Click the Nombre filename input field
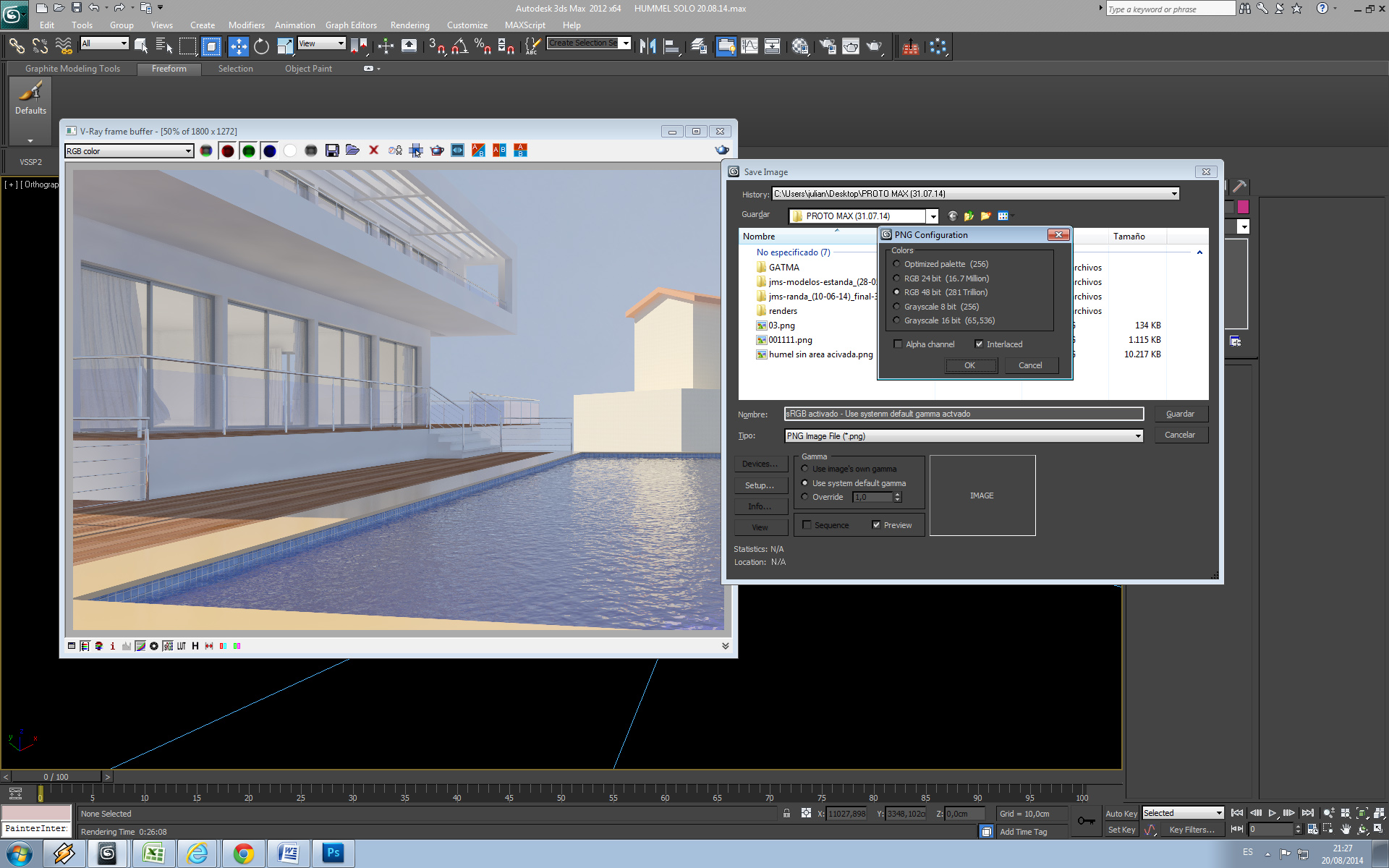Image resolution: width=1389 pixels, height=868 pixels. [x=963, y=414]
